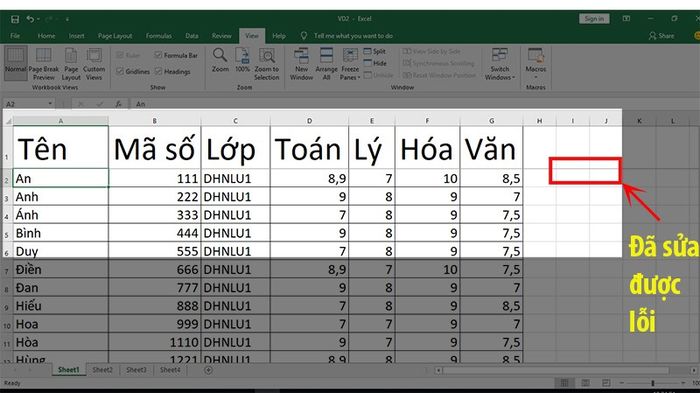The image size is (700, 393).
Task: Click the Name Box showing A2
Action: 26,104
